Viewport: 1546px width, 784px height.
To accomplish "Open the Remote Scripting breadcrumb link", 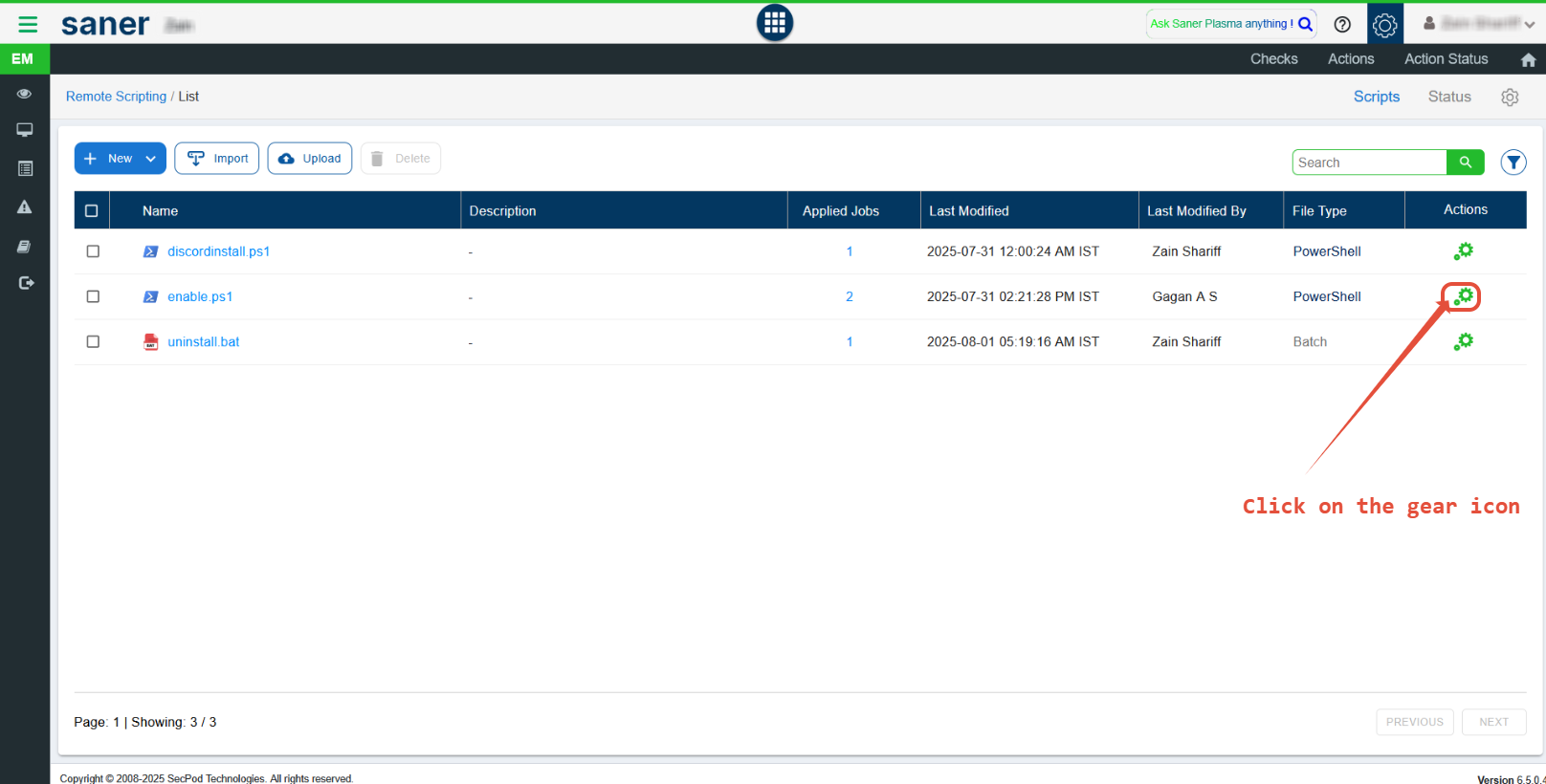I will (x=116, y=97).
